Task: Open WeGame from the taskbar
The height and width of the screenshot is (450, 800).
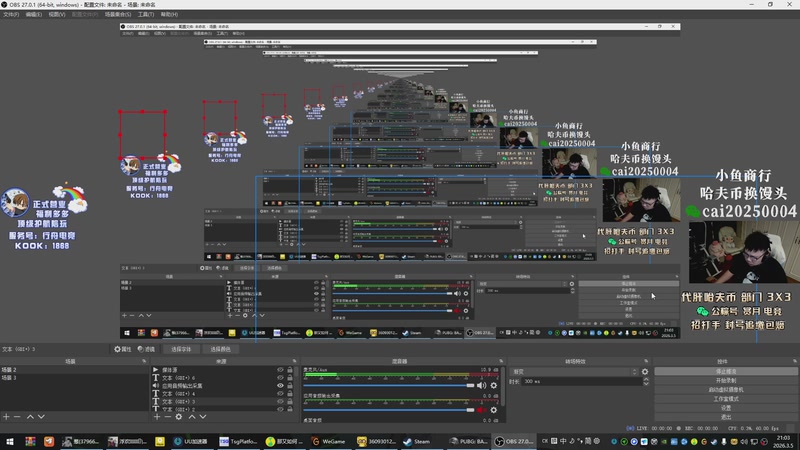Action: (329, 441)
